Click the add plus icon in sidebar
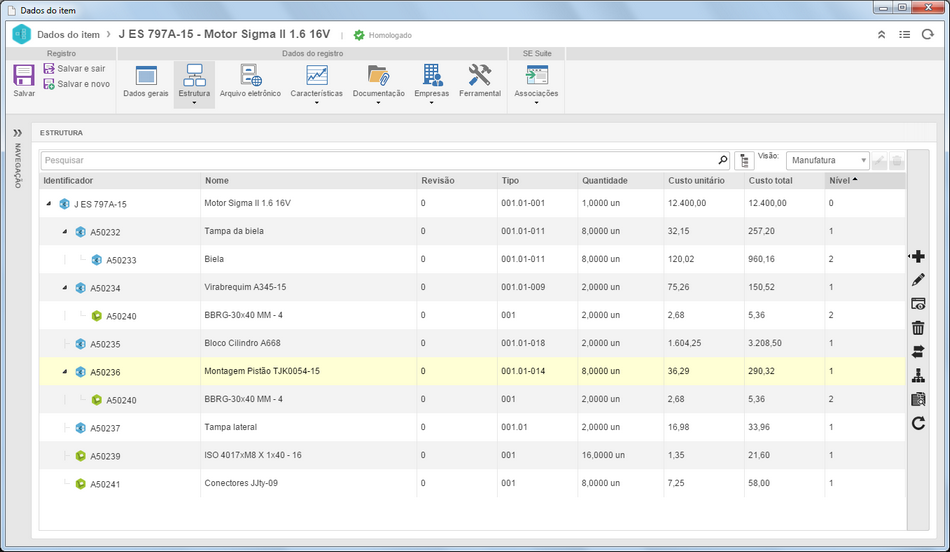This screenshot has height=552, width=950. click(918, 256)
